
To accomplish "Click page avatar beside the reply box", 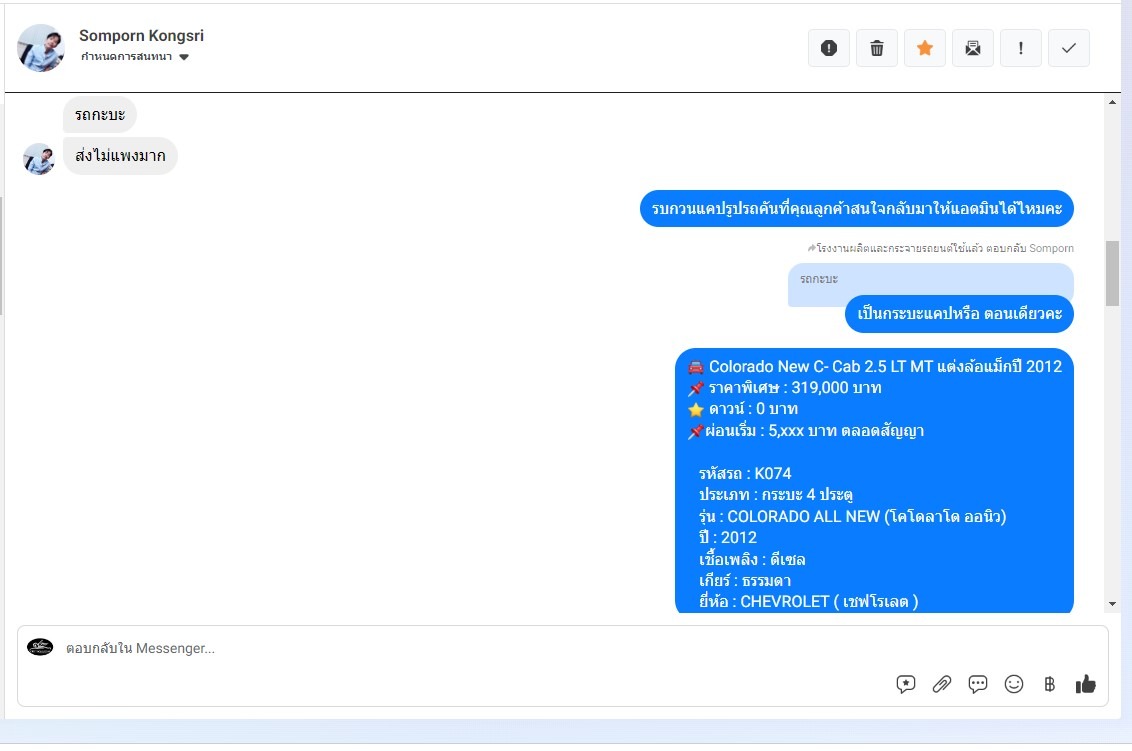I will [x=40, y=647].
